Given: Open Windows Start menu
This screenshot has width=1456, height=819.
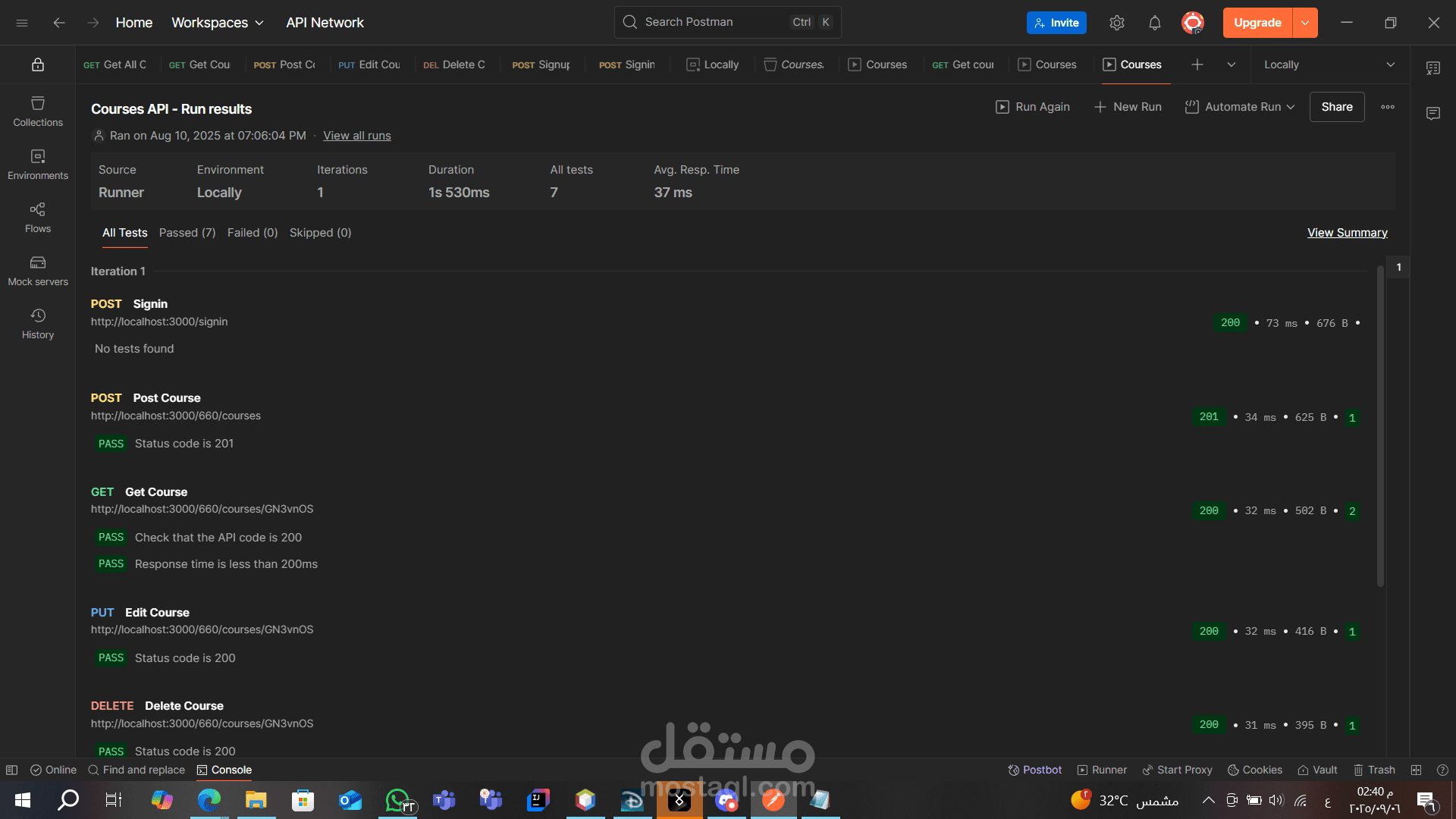Looking at the screenshot, I should click(x=23, y=799).
